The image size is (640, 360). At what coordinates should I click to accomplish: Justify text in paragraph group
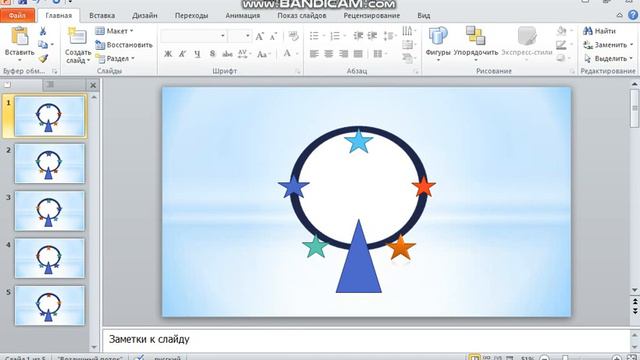[358, 53]
